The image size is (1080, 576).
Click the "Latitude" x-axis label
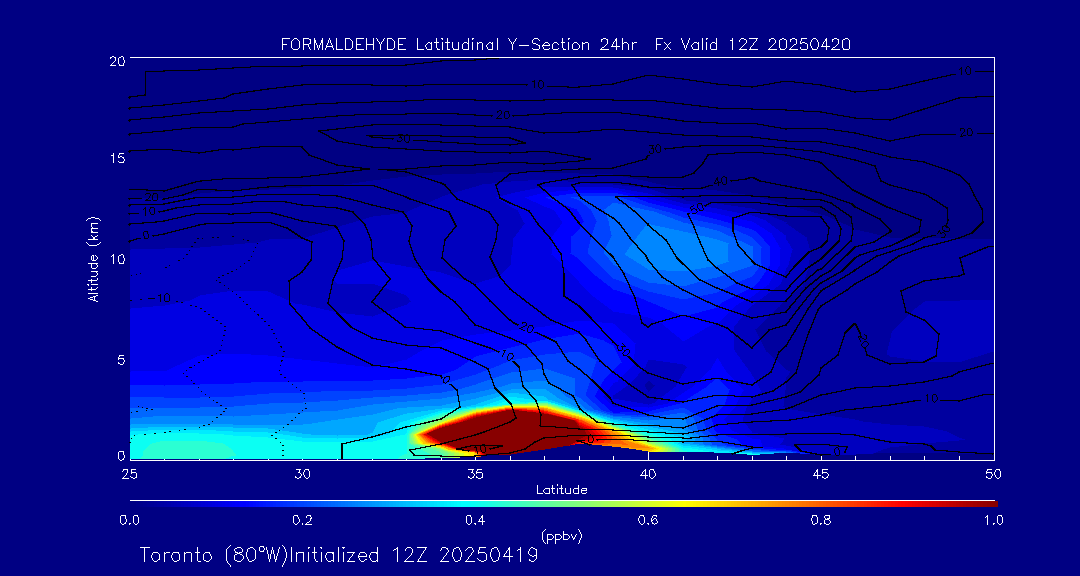[x=561, y=489]
